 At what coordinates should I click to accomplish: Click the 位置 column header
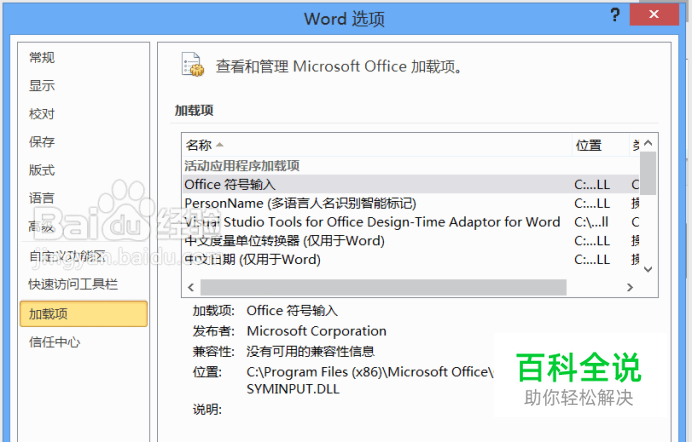[601, 145]
